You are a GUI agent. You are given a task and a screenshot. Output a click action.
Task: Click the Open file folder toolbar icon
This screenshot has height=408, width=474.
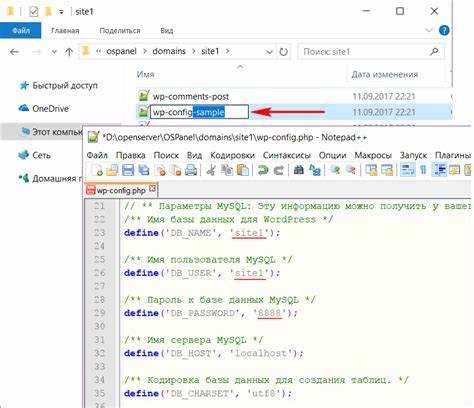(x=112, y=170)
